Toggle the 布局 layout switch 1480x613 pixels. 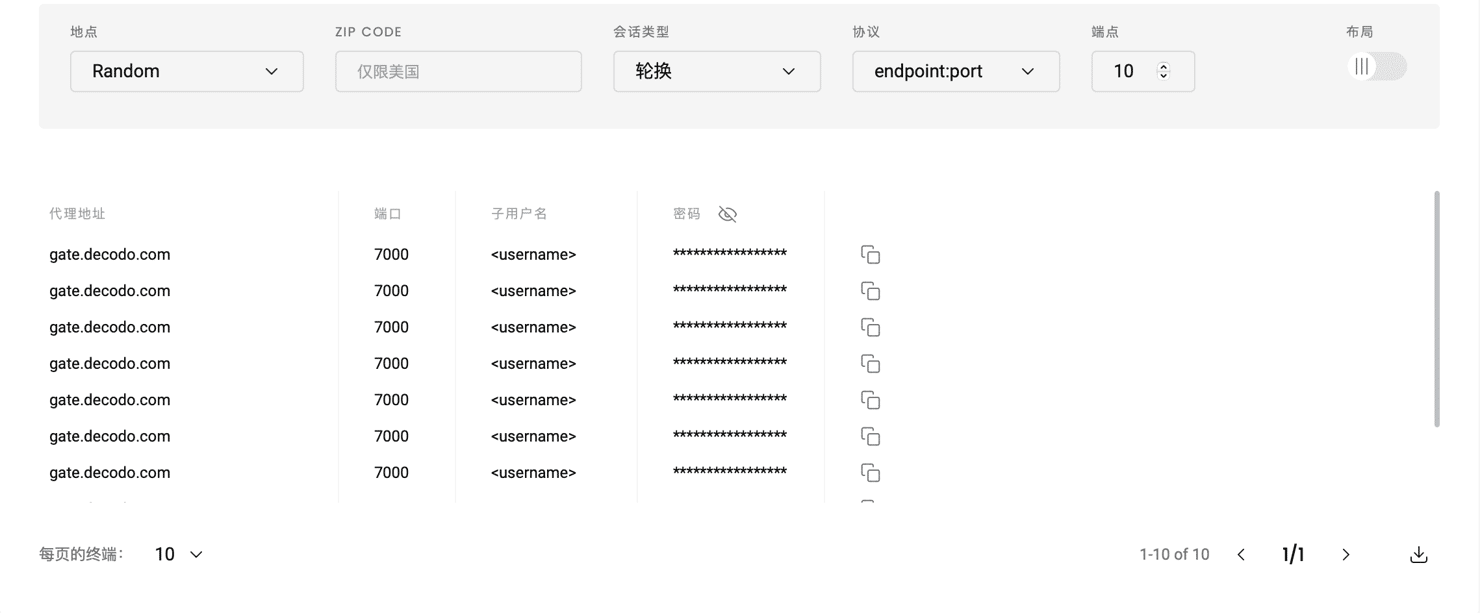tap(1376, 67)
